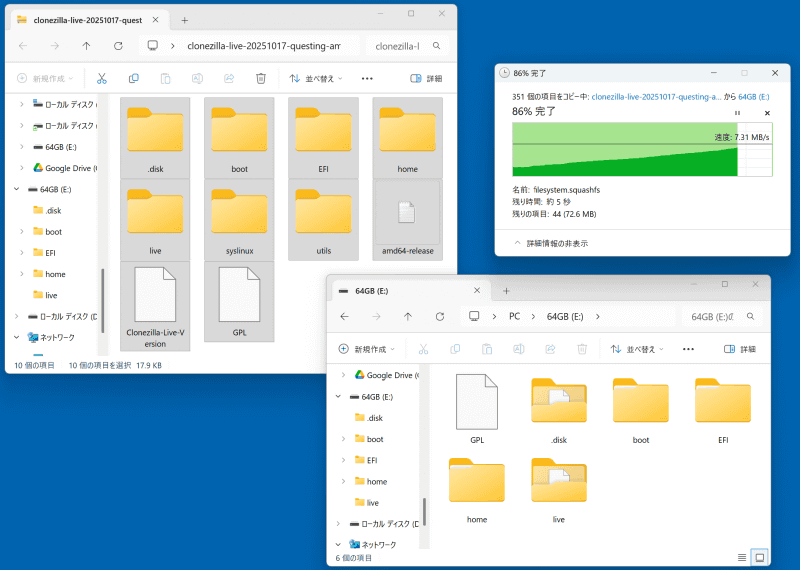Expand boot folder in clonezilla sidebar tree
This screenshot has height=570, width=800.
pyautogui.click(x=22, y=232)
